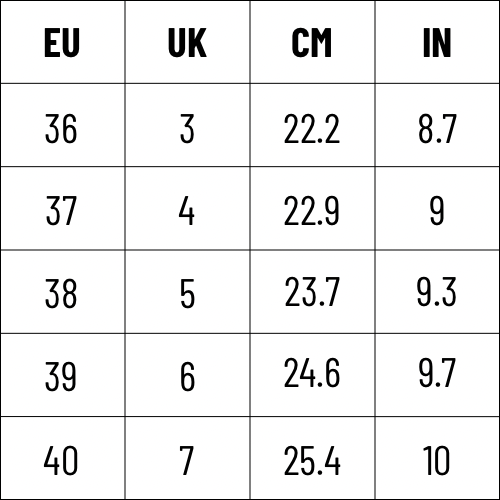The height and width of the screenshot is (500, 500).
Task: Click the 10 inches cell
Action: click(437, 460)
